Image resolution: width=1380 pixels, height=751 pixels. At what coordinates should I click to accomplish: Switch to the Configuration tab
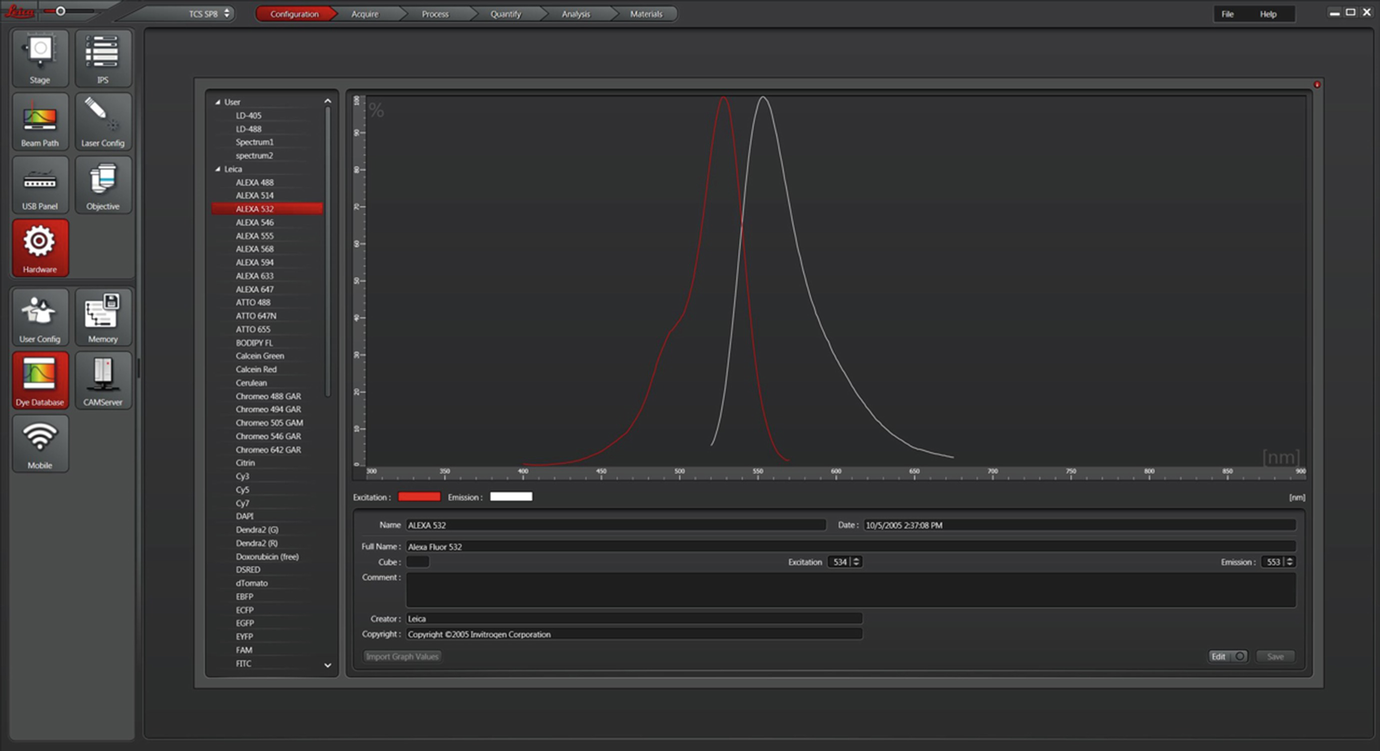pyautogui.click(x=294, y=14)
